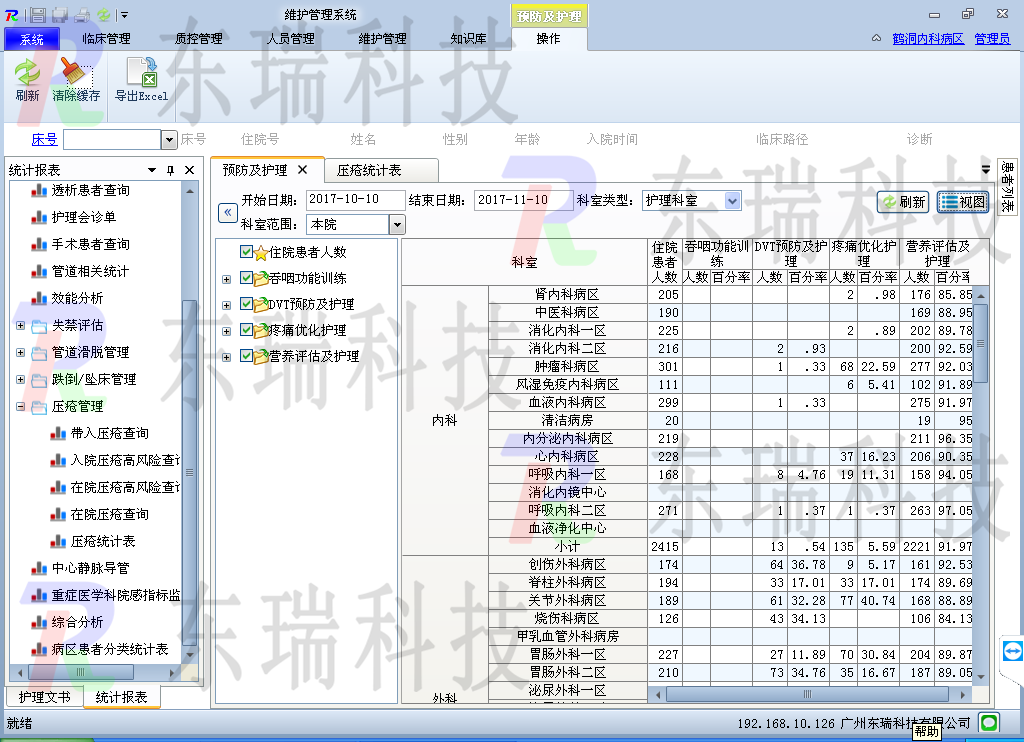Open the 临床管理 menu

click(x=106, y=39)
